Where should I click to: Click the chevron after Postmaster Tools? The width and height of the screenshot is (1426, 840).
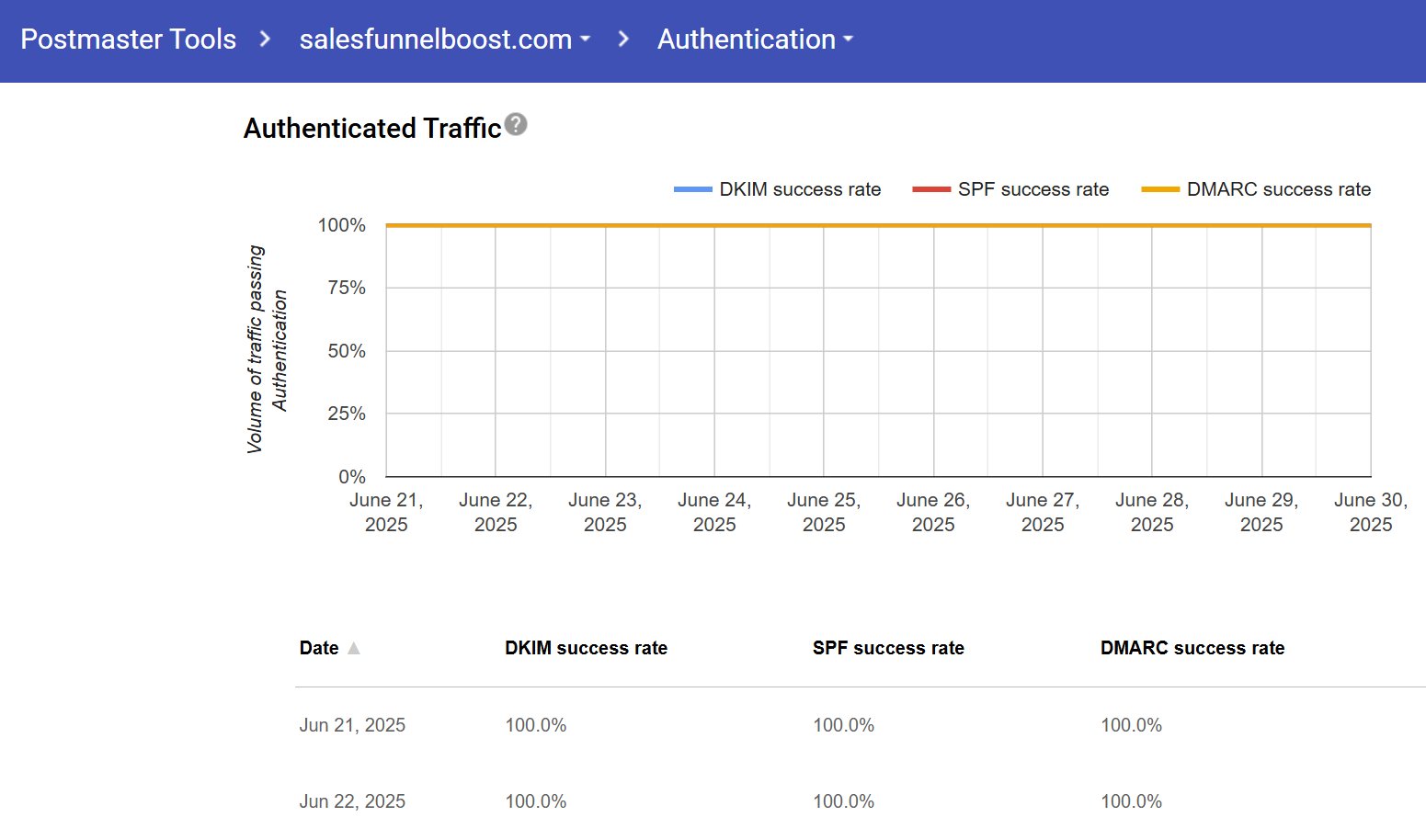click(x=265, y=40)
